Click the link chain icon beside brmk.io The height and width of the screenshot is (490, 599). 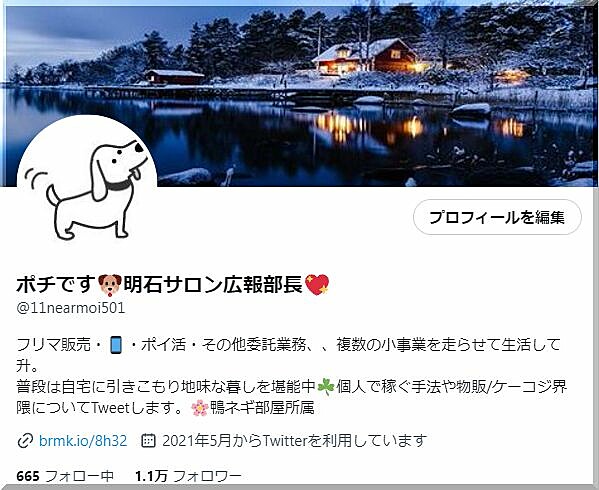click(x=25, y=441)
